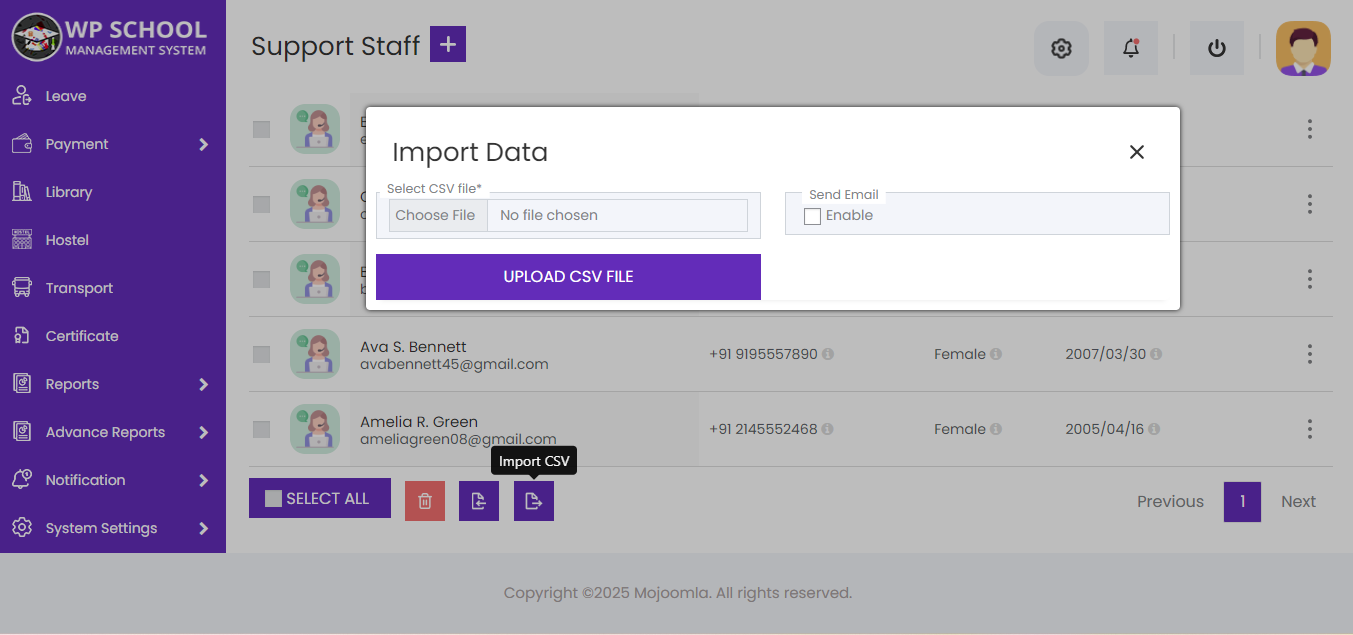The width and height of the screenshot is (1353, 635).
Task: Click the Support Staff page heading
Action: click(x=335, y=46)
